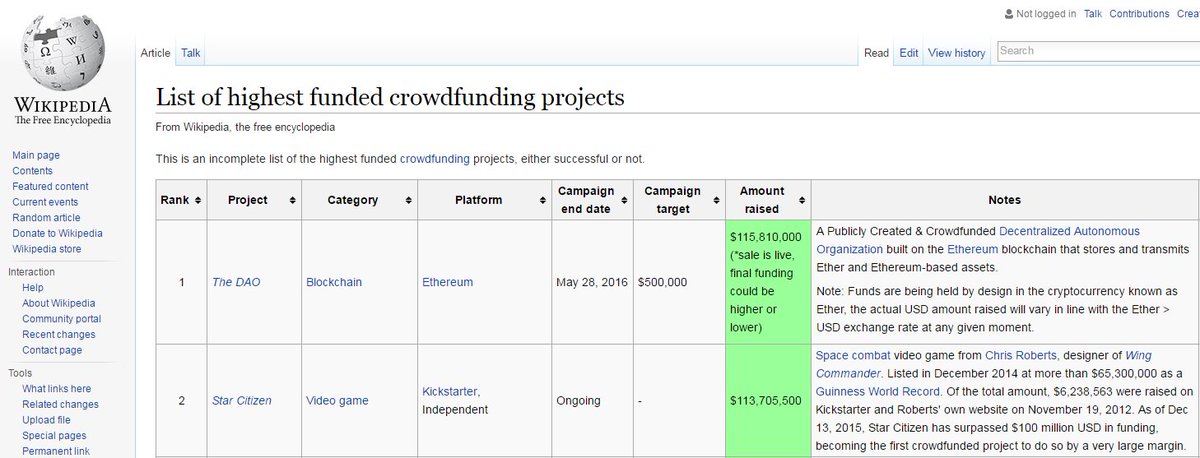
Task: Open the Talk tab beside Article
Action: [x=191, y=52]
